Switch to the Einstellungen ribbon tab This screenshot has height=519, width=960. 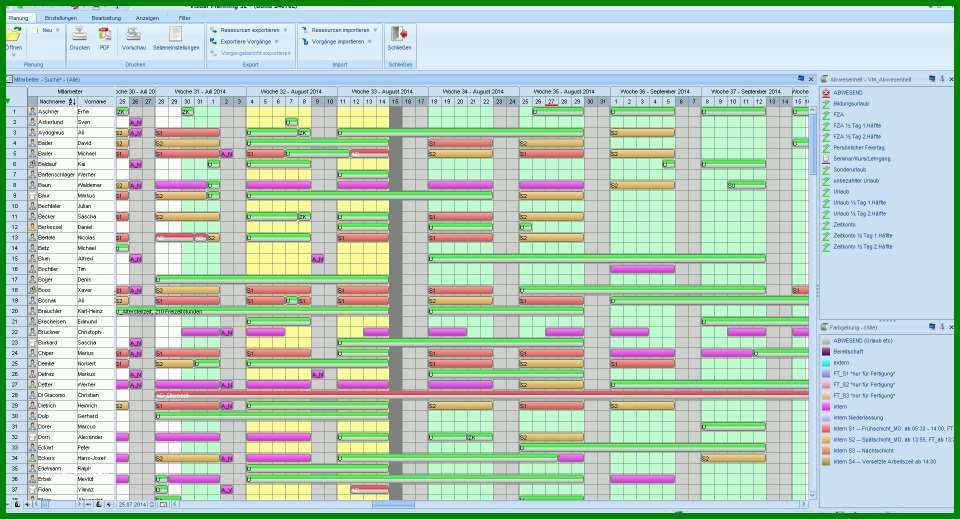[61, 18]
